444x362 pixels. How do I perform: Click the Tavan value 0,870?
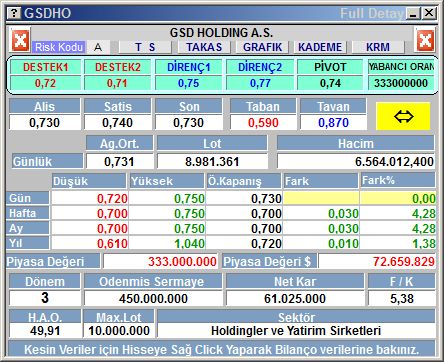(x=333, y=123)
